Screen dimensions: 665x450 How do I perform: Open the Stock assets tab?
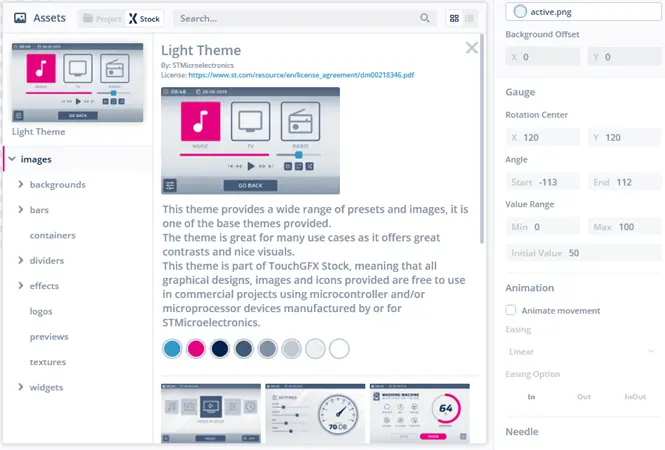(x=146, y=18)
